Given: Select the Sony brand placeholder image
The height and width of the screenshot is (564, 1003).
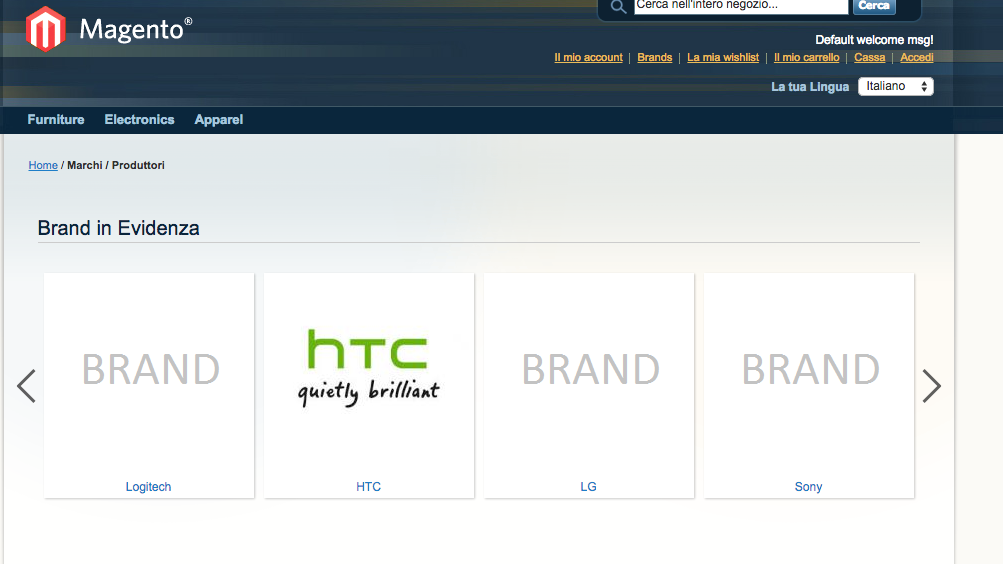Looking at the screenshot, I should tap(809, 371).
